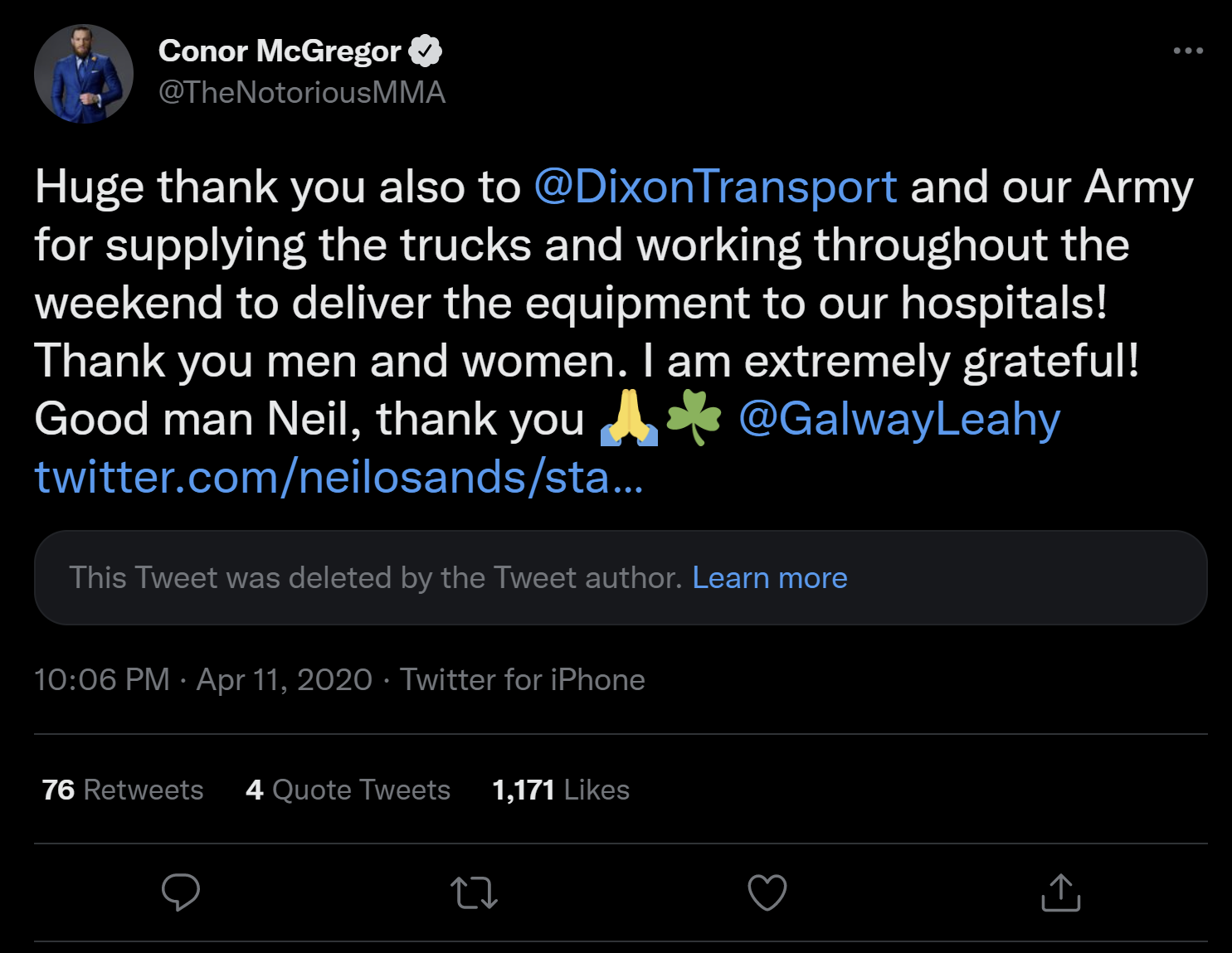Click the reply speech bubble icon
Screen dimensions: 1232x953
pyautogui.click(x=180, y=892)
